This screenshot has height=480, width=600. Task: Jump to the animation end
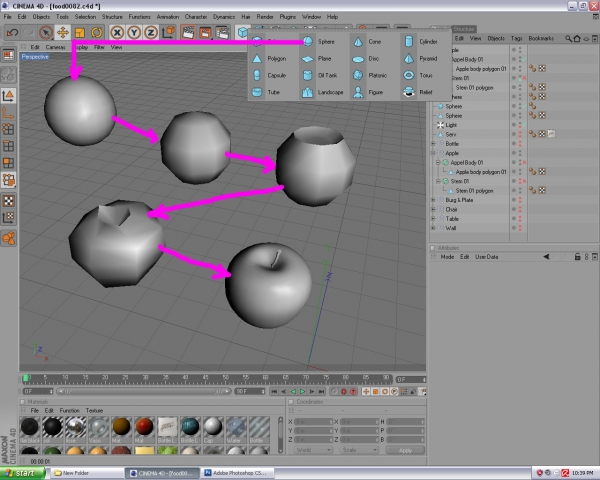(x=321, y=391)
